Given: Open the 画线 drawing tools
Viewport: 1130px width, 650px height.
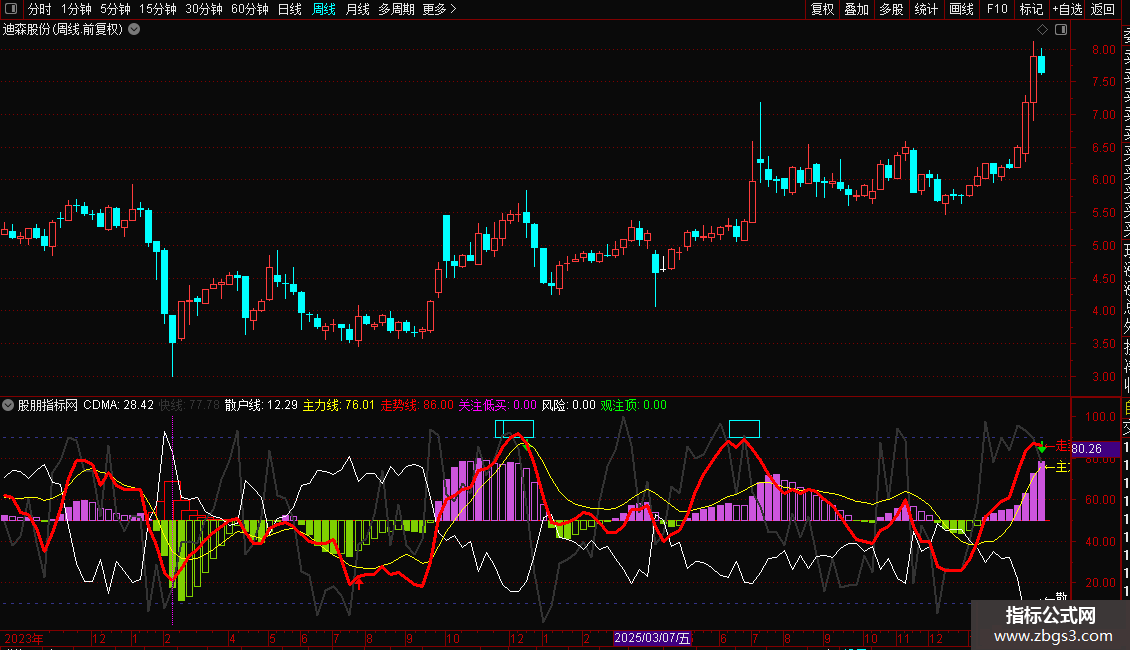Looking at the screenshot, I should click(961, 9).
